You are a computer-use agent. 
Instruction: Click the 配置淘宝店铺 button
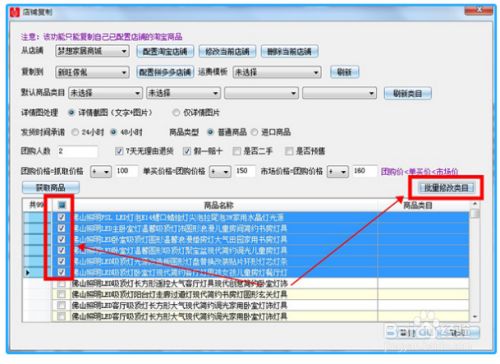click(x=165, y=52)
